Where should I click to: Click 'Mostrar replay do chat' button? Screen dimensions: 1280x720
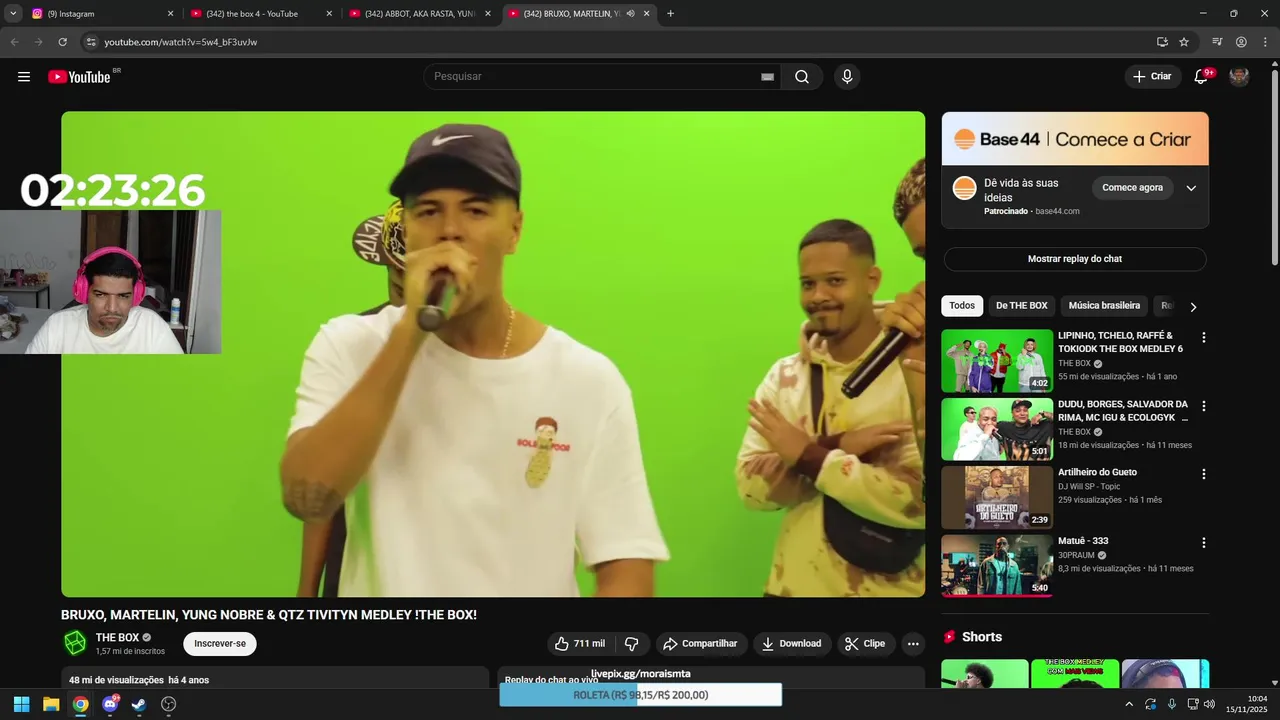pyautogui.click(x=1075, y=259)
